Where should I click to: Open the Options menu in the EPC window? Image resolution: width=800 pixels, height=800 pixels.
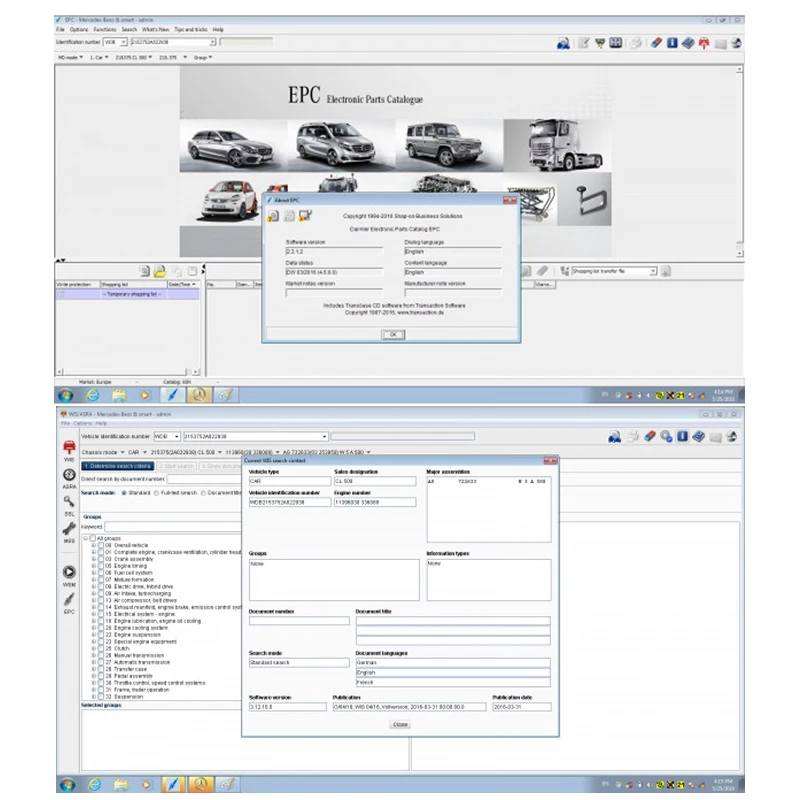(x=79, y=30)
